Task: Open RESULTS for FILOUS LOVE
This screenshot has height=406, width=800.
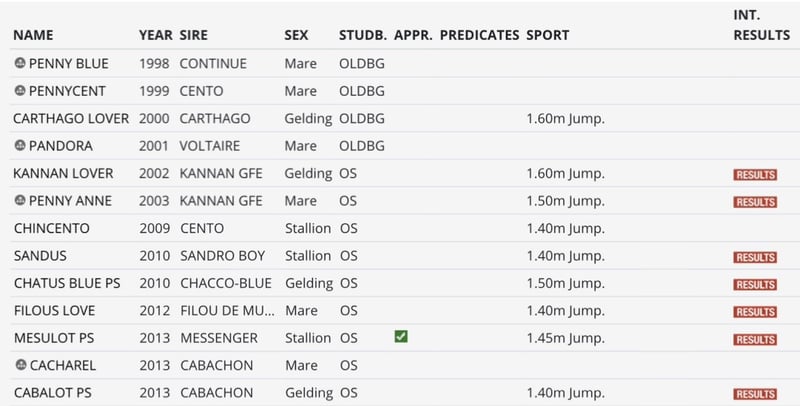Action: pos(755,312)
